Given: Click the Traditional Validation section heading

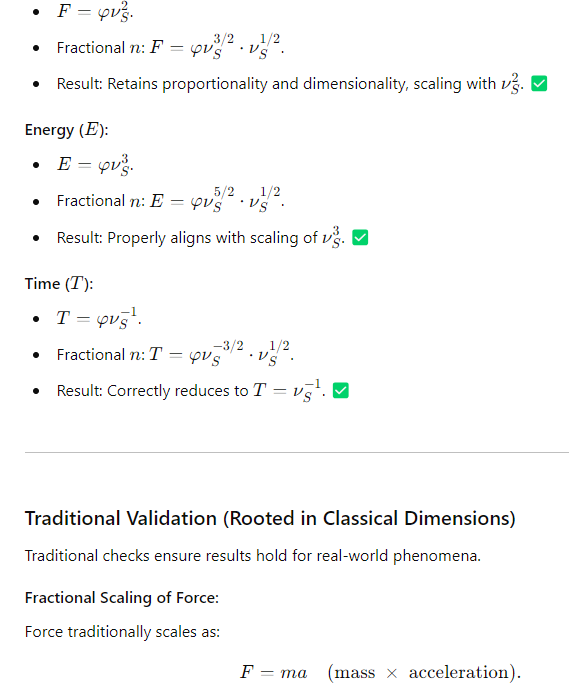Looking at the screenshot, I should [x=270, y=518].
